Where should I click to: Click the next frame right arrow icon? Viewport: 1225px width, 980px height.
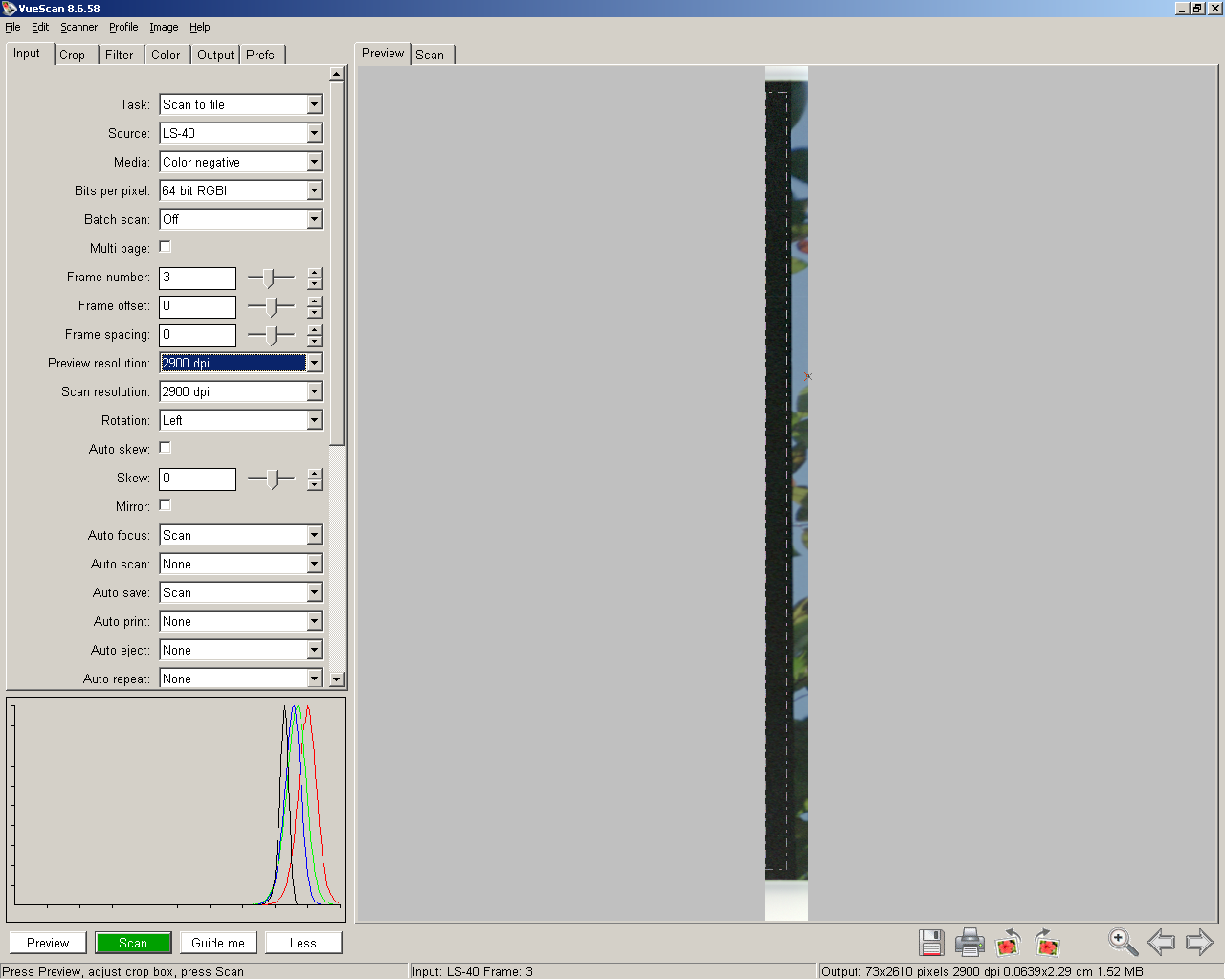(x=1199, y=942)
